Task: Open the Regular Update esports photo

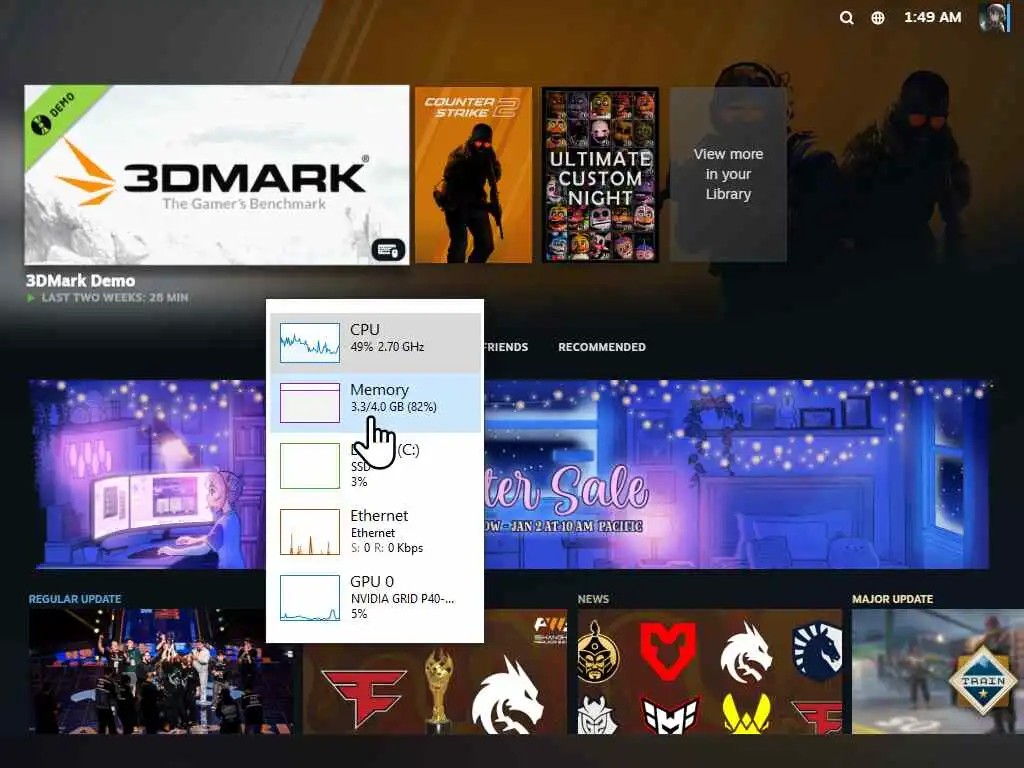Action: [x=161, y=672]
